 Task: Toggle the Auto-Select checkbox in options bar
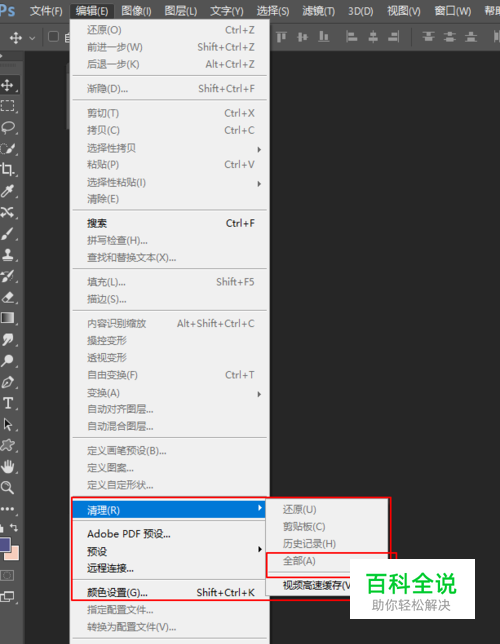click(x=53, y=37)
